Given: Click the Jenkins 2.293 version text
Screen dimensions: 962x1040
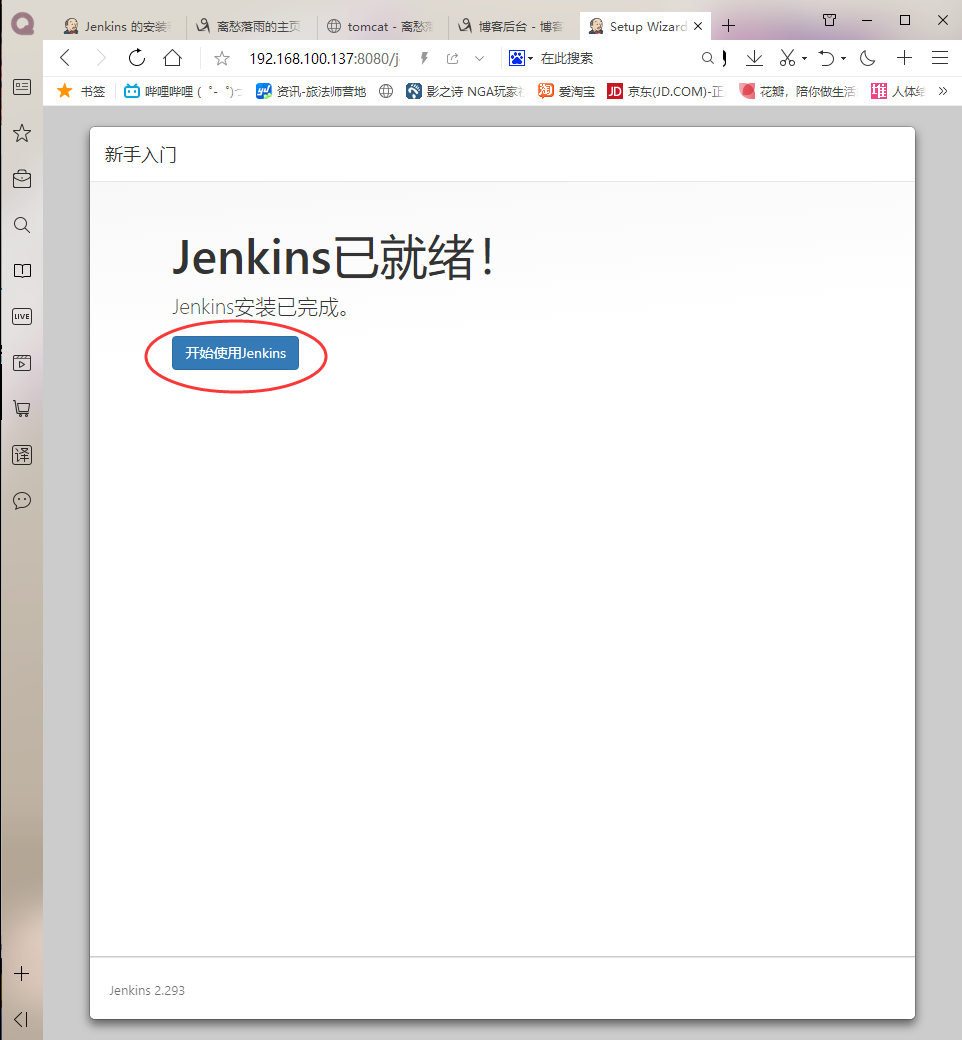Looking at the screenshot, I should tap(147, 990).
